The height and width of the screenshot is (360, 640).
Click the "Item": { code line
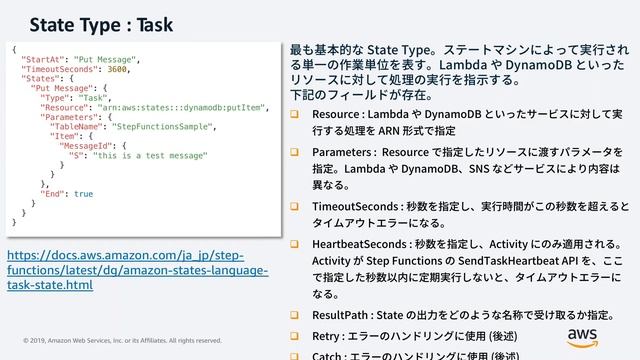[71, 136]
